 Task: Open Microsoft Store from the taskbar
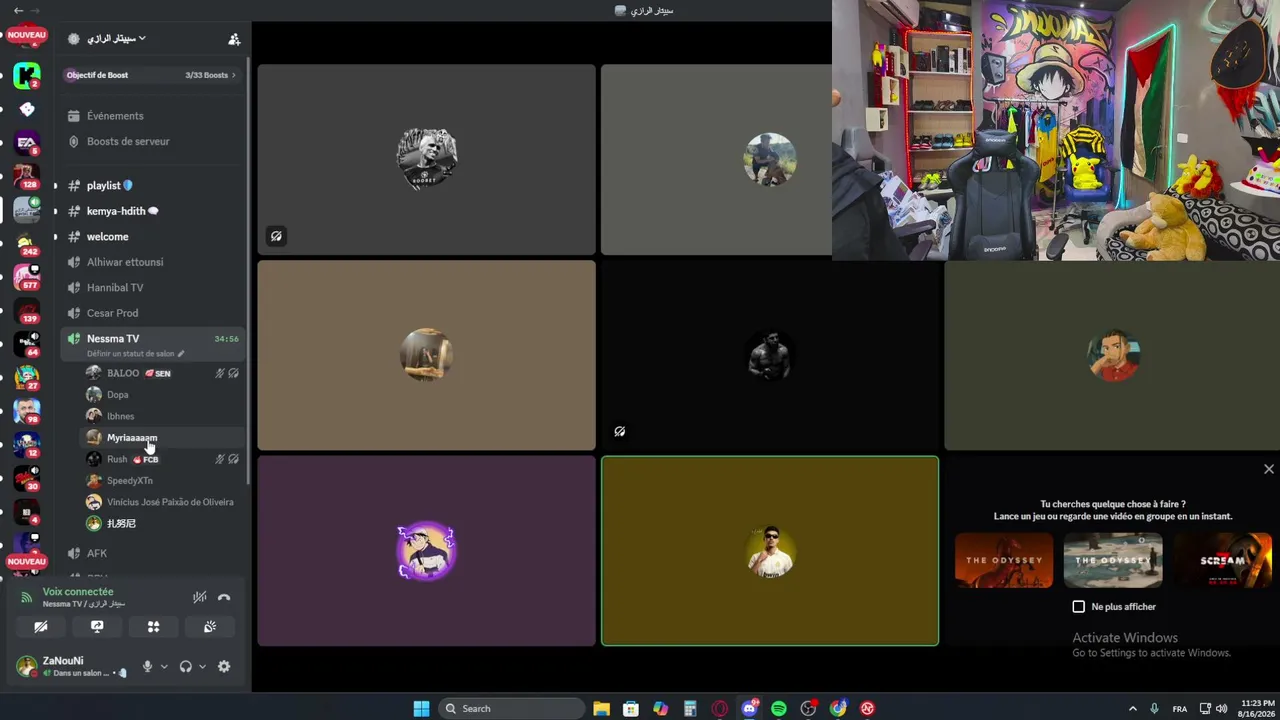pyautogui.click(x=631, y=708)
